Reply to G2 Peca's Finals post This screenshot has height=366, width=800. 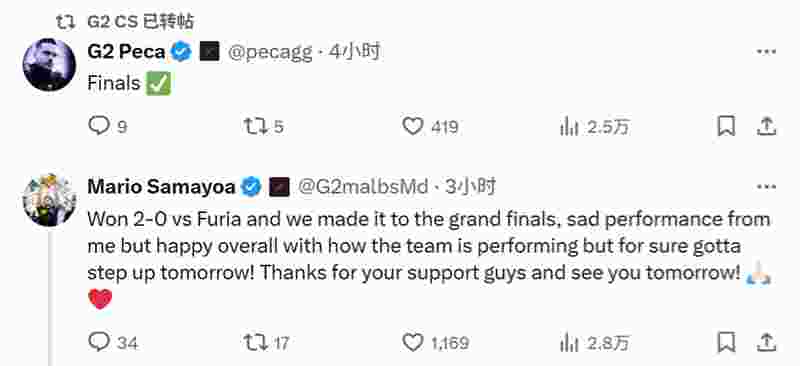coord(107,126)
